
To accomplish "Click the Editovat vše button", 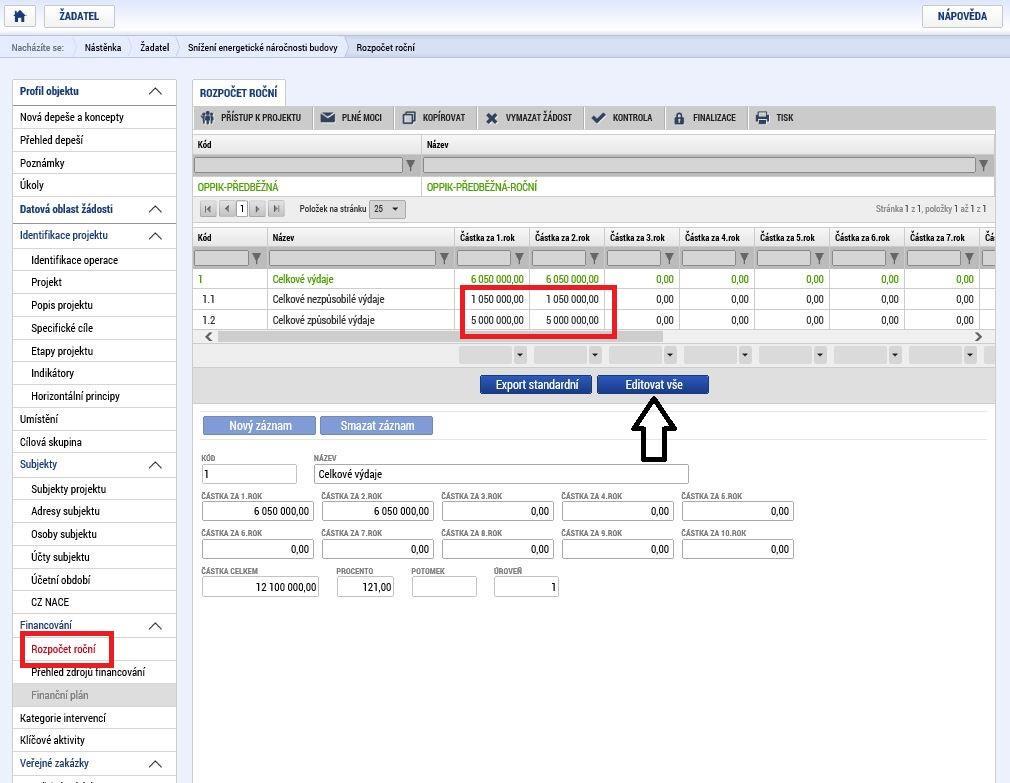I will (x=653, y=384).
